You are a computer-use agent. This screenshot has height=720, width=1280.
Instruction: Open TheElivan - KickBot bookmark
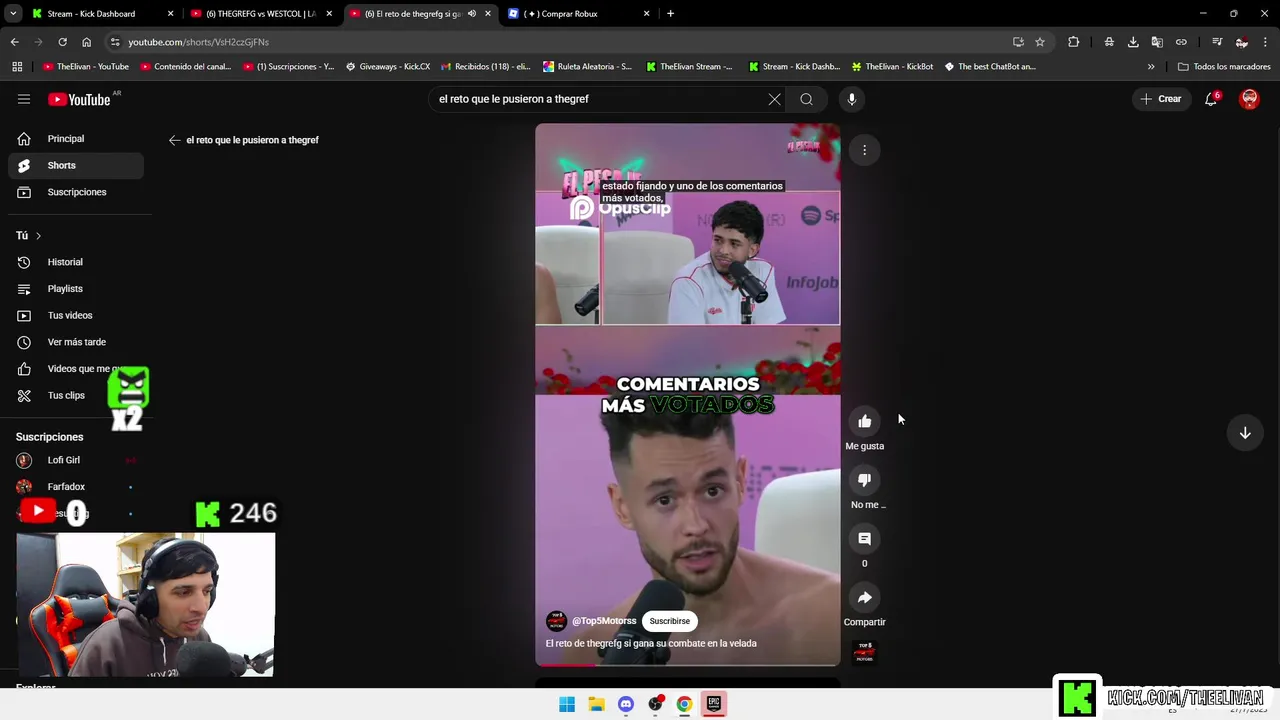pos(892,67)
